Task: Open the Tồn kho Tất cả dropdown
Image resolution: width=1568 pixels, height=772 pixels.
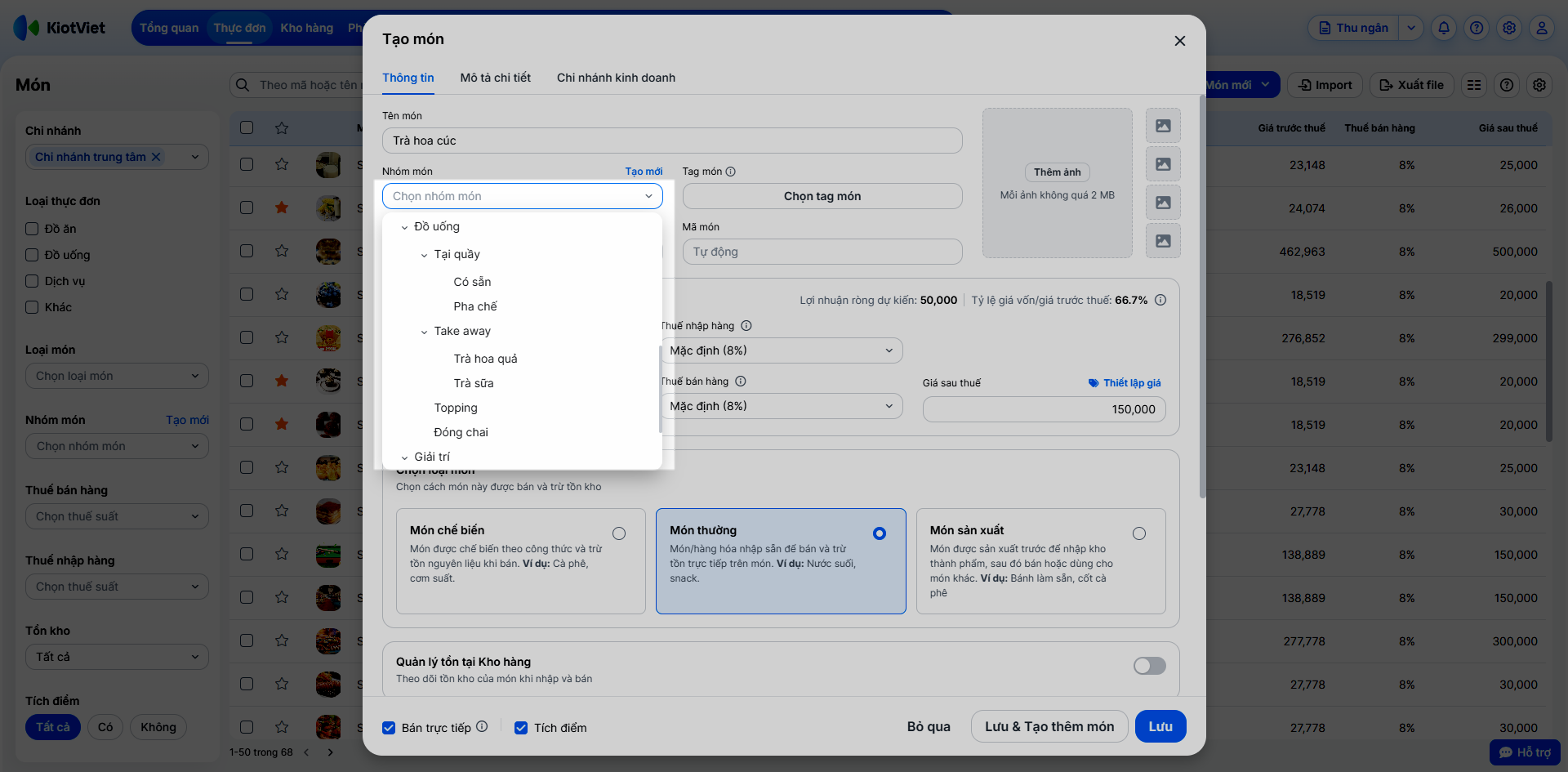Action: click(x=117, y=657)
